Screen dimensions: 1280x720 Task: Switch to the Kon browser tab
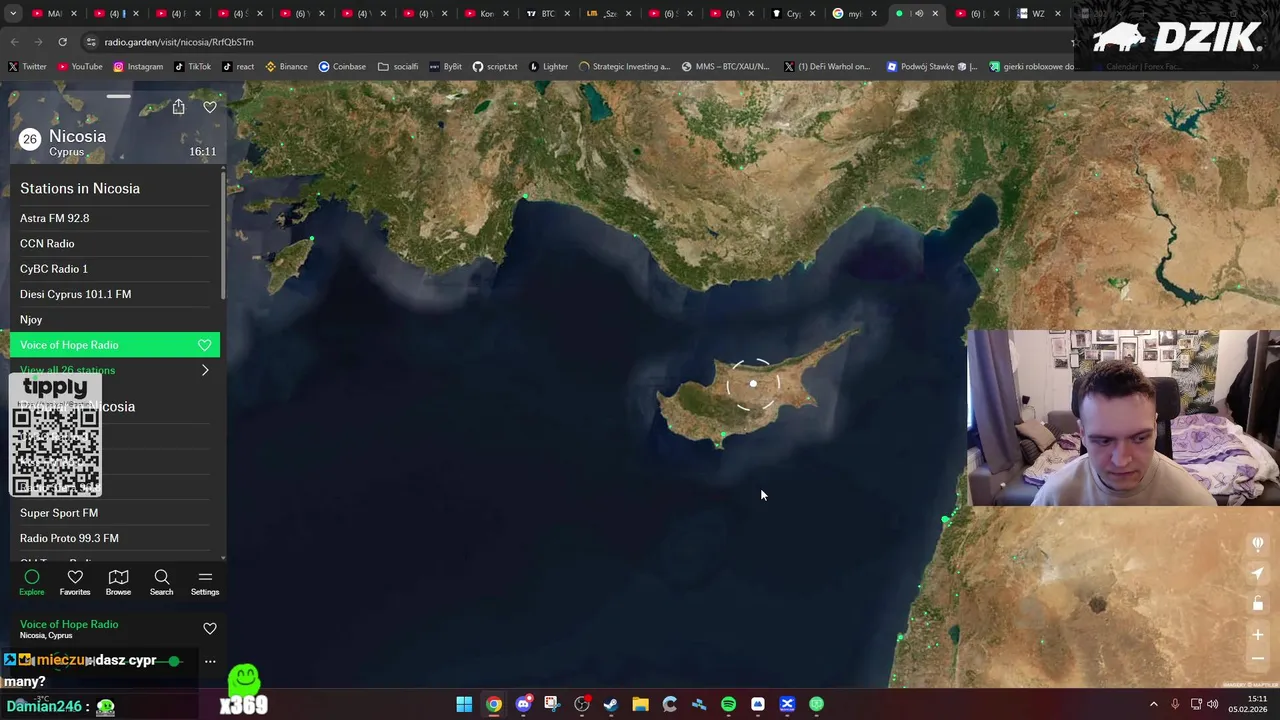[486, 14]
